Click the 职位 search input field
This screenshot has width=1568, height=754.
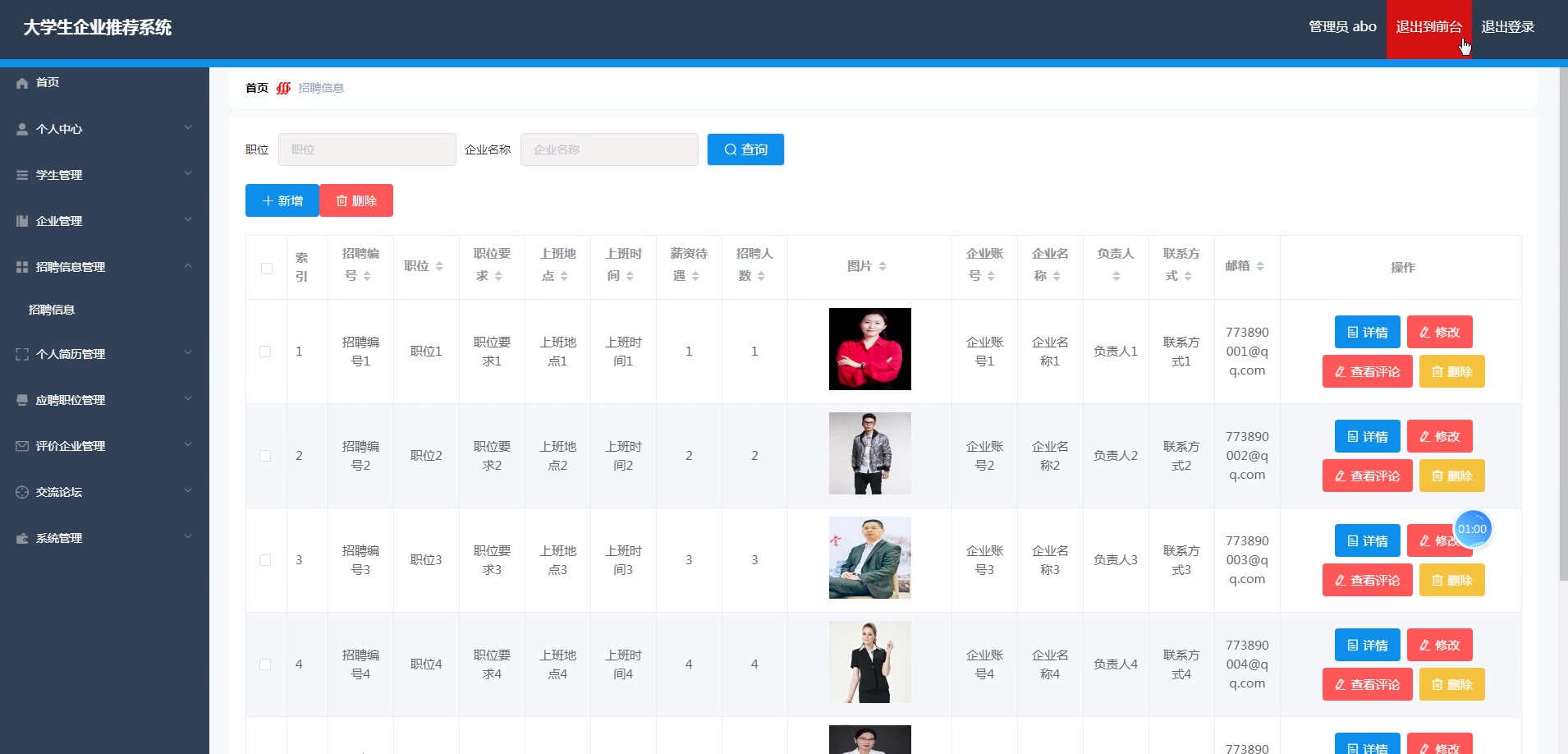[x=367, y=149]
